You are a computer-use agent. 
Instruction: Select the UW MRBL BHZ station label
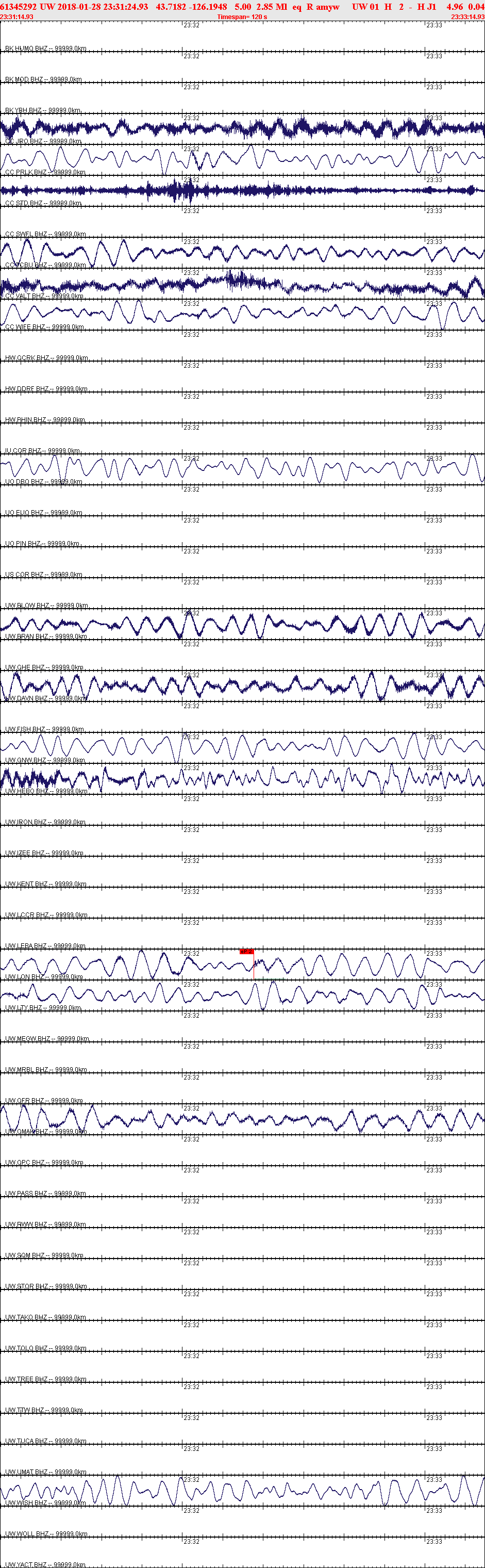point(46,1069)
